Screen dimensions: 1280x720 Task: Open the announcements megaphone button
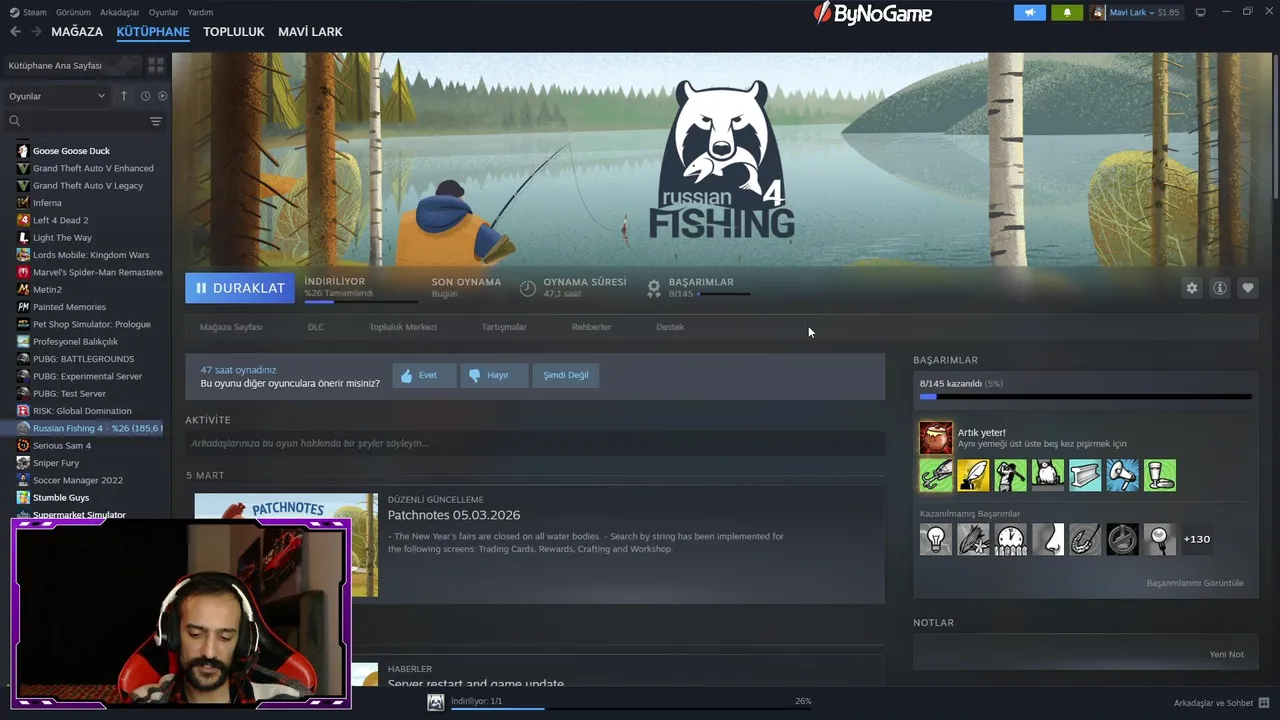(x=1029, y=12)
